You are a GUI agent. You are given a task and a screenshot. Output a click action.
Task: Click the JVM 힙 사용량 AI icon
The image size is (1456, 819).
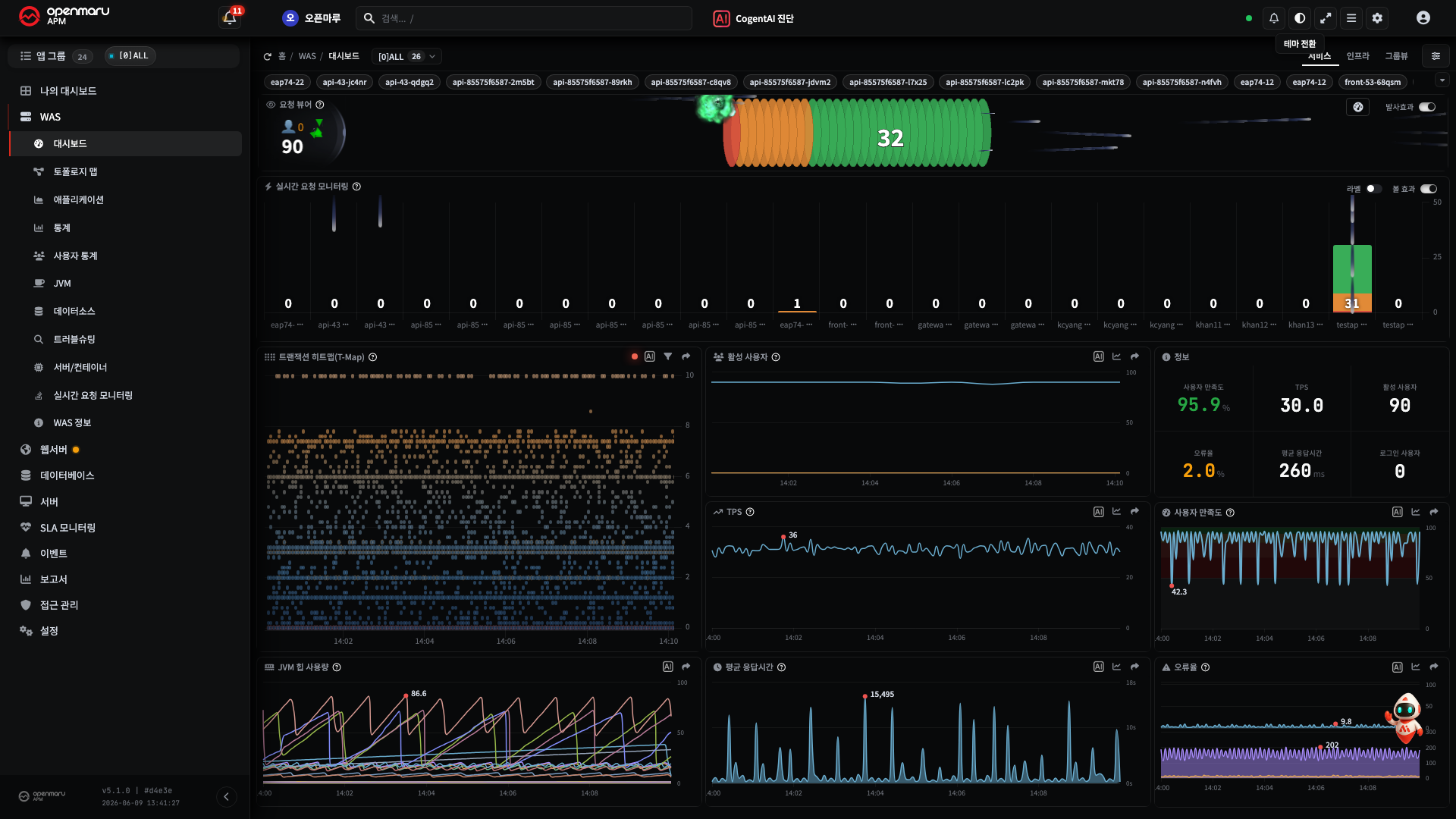[x=668, y=667]
